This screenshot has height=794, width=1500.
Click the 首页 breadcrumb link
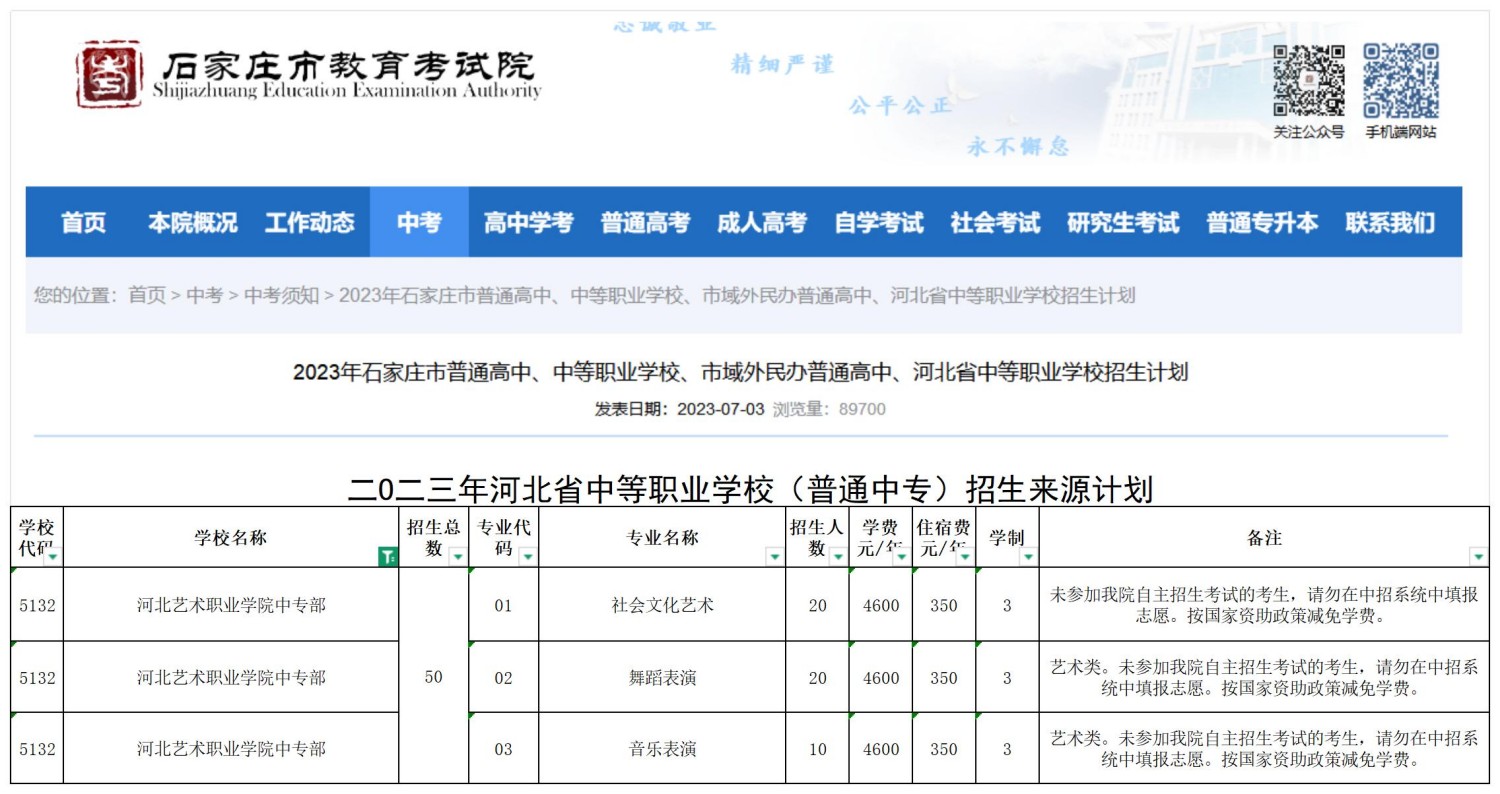pos(147,295)
